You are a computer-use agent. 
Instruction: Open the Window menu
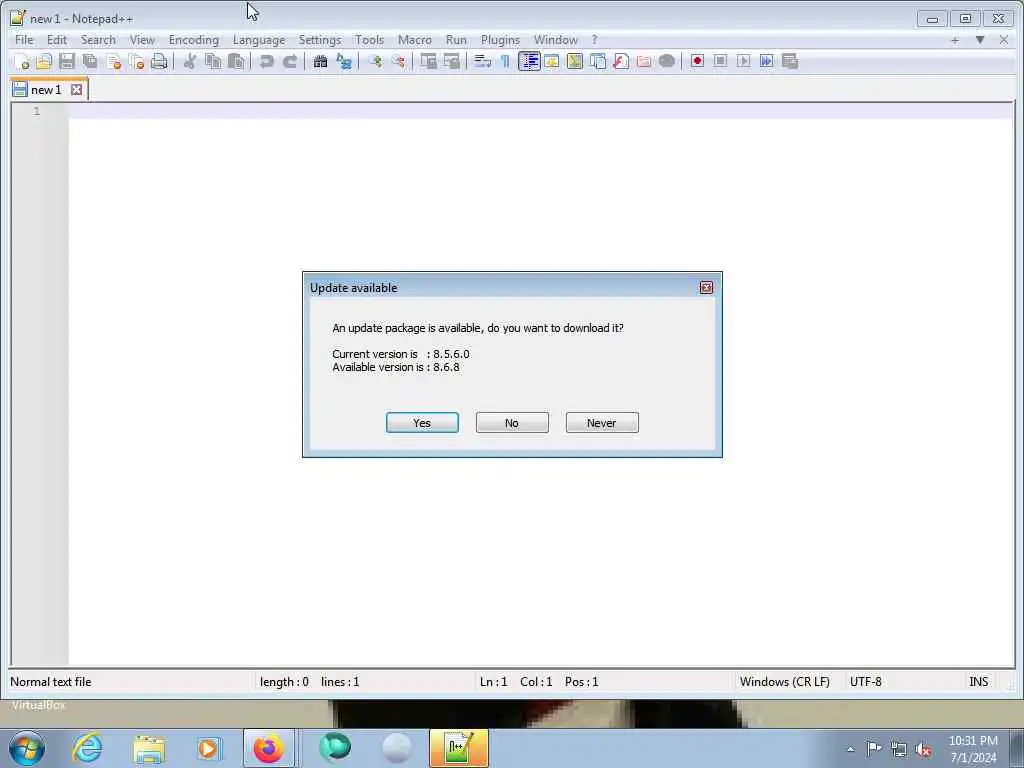pyautogui.click(x=556, y=40)
